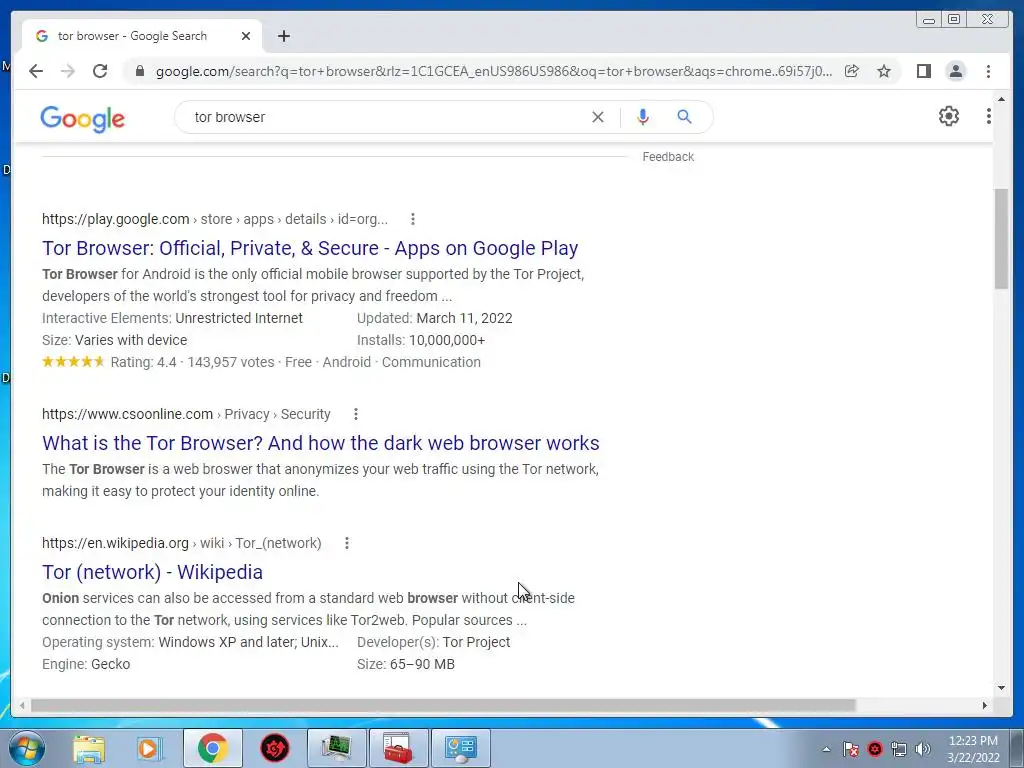Open more options for play.google.com result
The width and height of the screenshot is (1024, 768).
tap(412, 219)
